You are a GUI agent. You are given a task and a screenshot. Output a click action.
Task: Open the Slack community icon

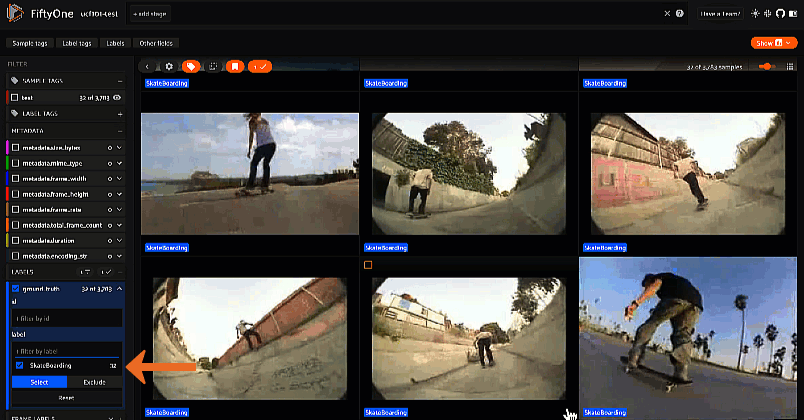point(768,14)
